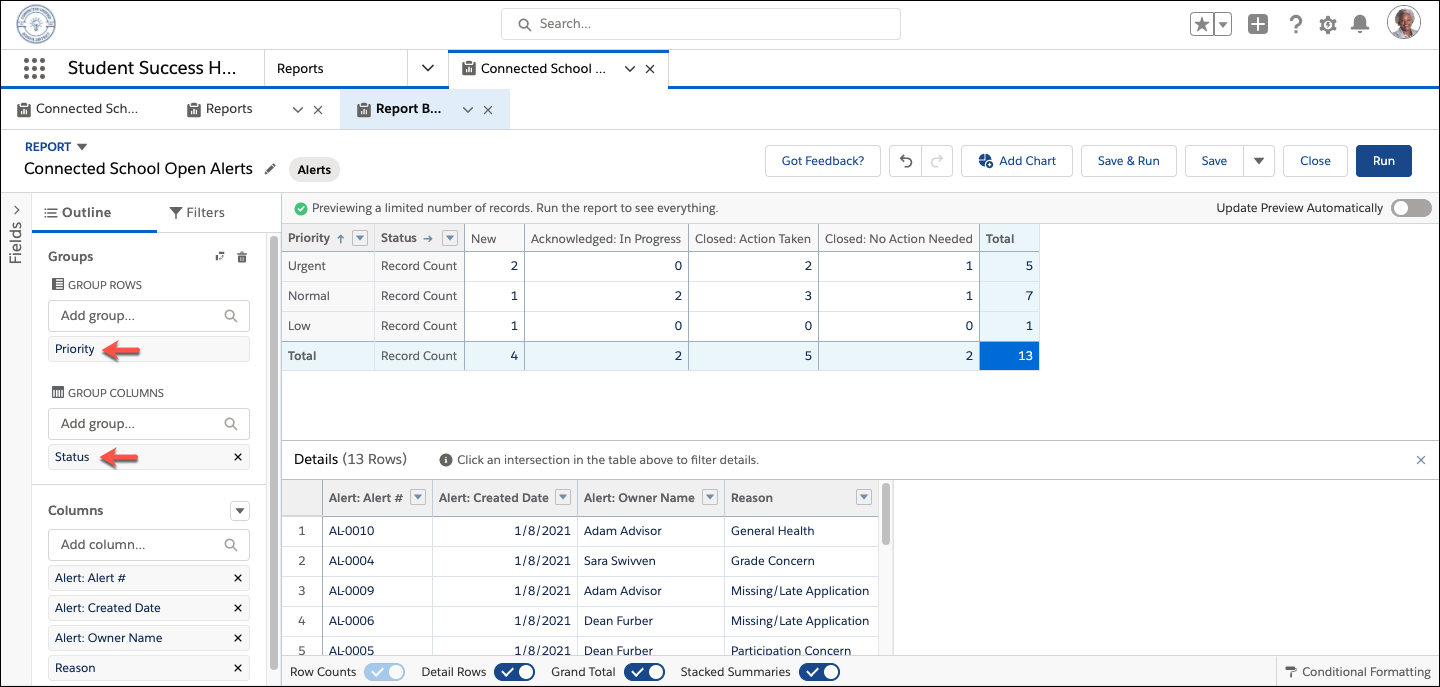Image resolution: width=1440 pixels, height=687 pixels.
Task: Close the Report Builder subtab
Action: point(488,110)
